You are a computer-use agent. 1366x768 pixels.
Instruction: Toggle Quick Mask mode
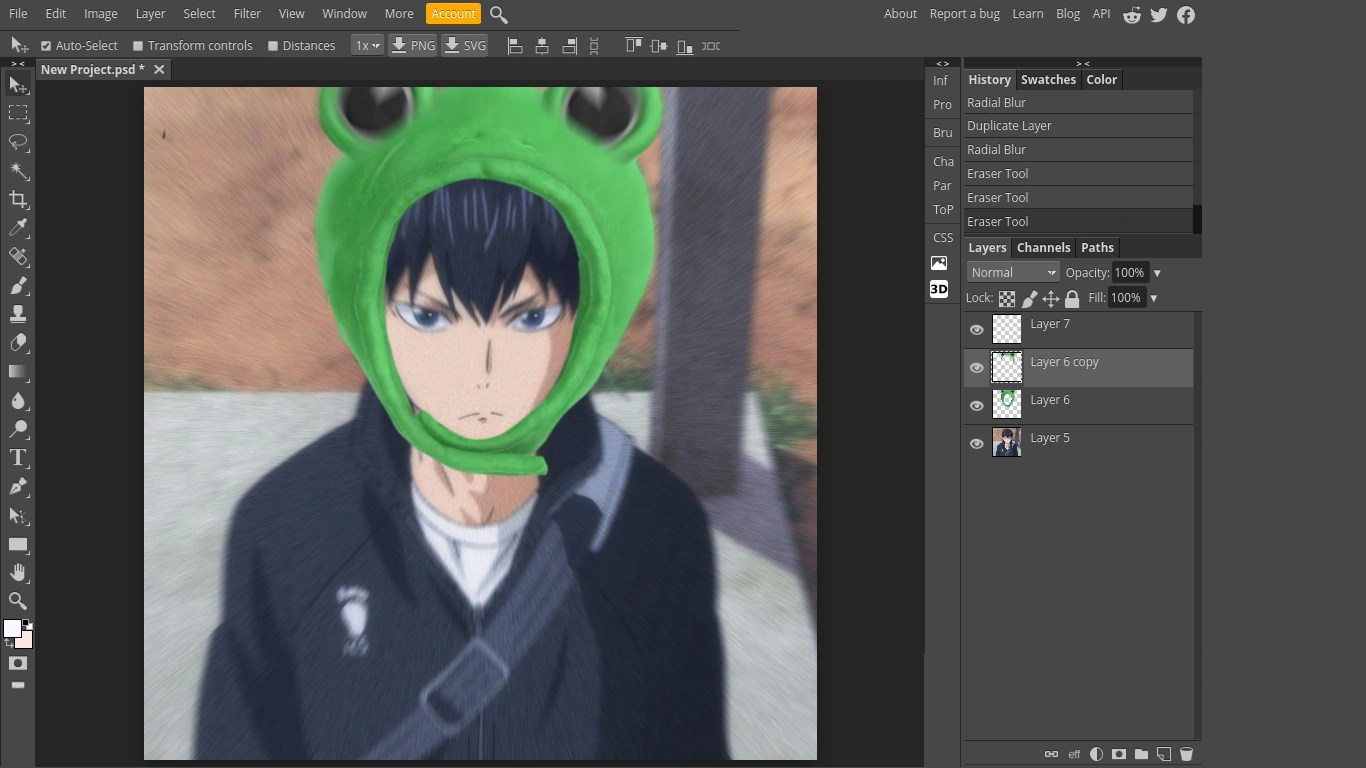pyautogui.click(x=18, y=663)
